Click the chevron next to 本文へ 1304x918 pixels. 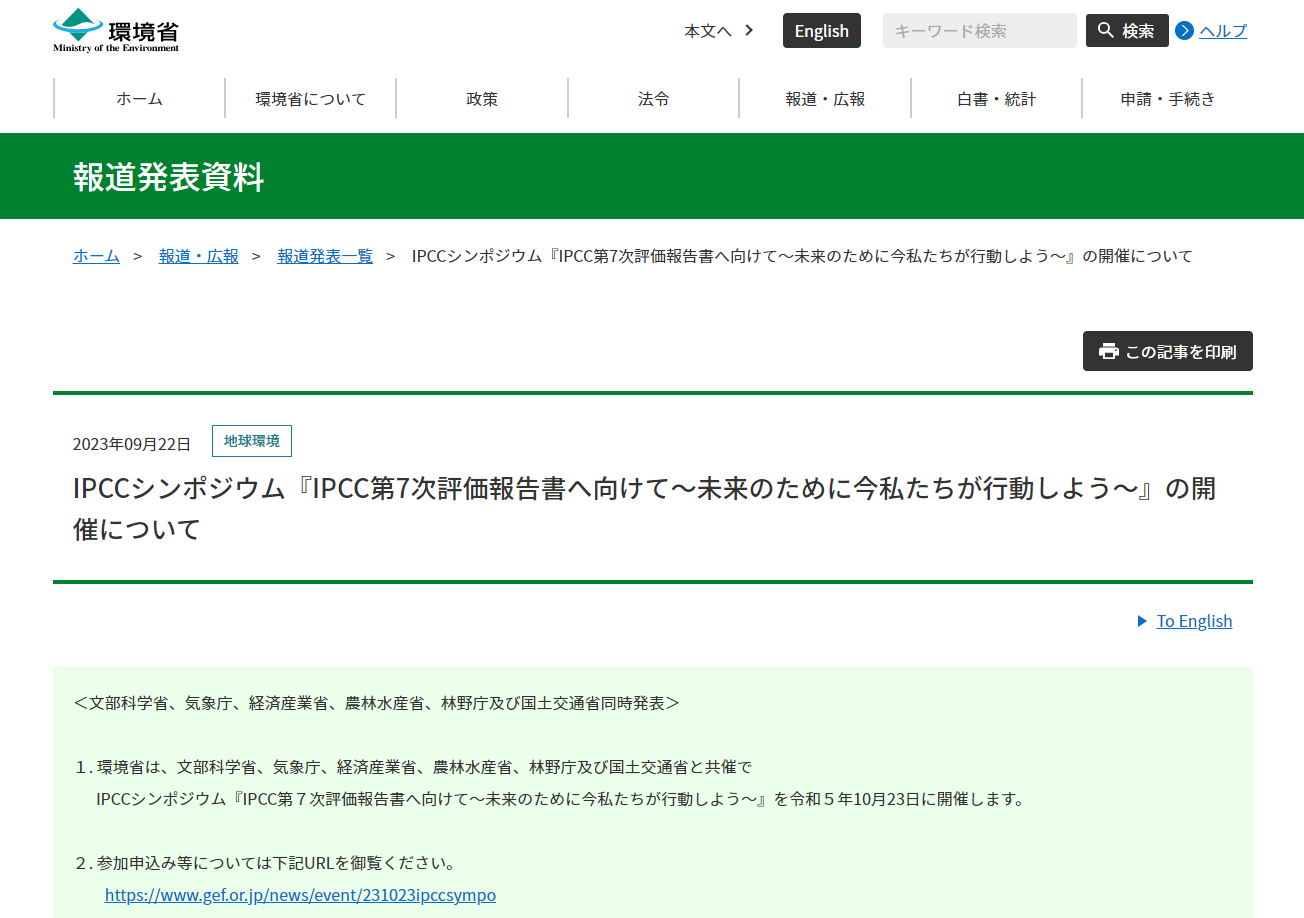[749, 30]
